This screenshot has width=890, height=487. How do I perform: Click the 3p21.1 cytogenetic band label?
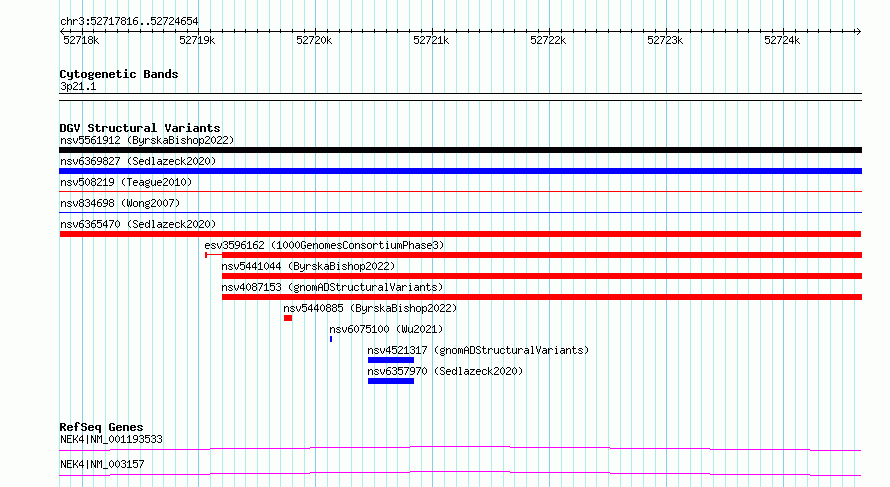click(78, 86)
